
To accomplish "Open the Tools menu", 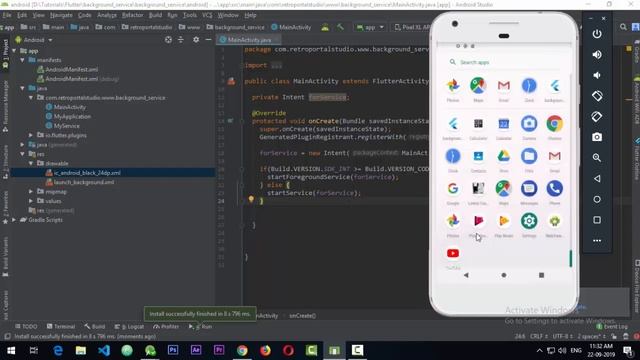I will pyautogui.click(x=190, y=15).
